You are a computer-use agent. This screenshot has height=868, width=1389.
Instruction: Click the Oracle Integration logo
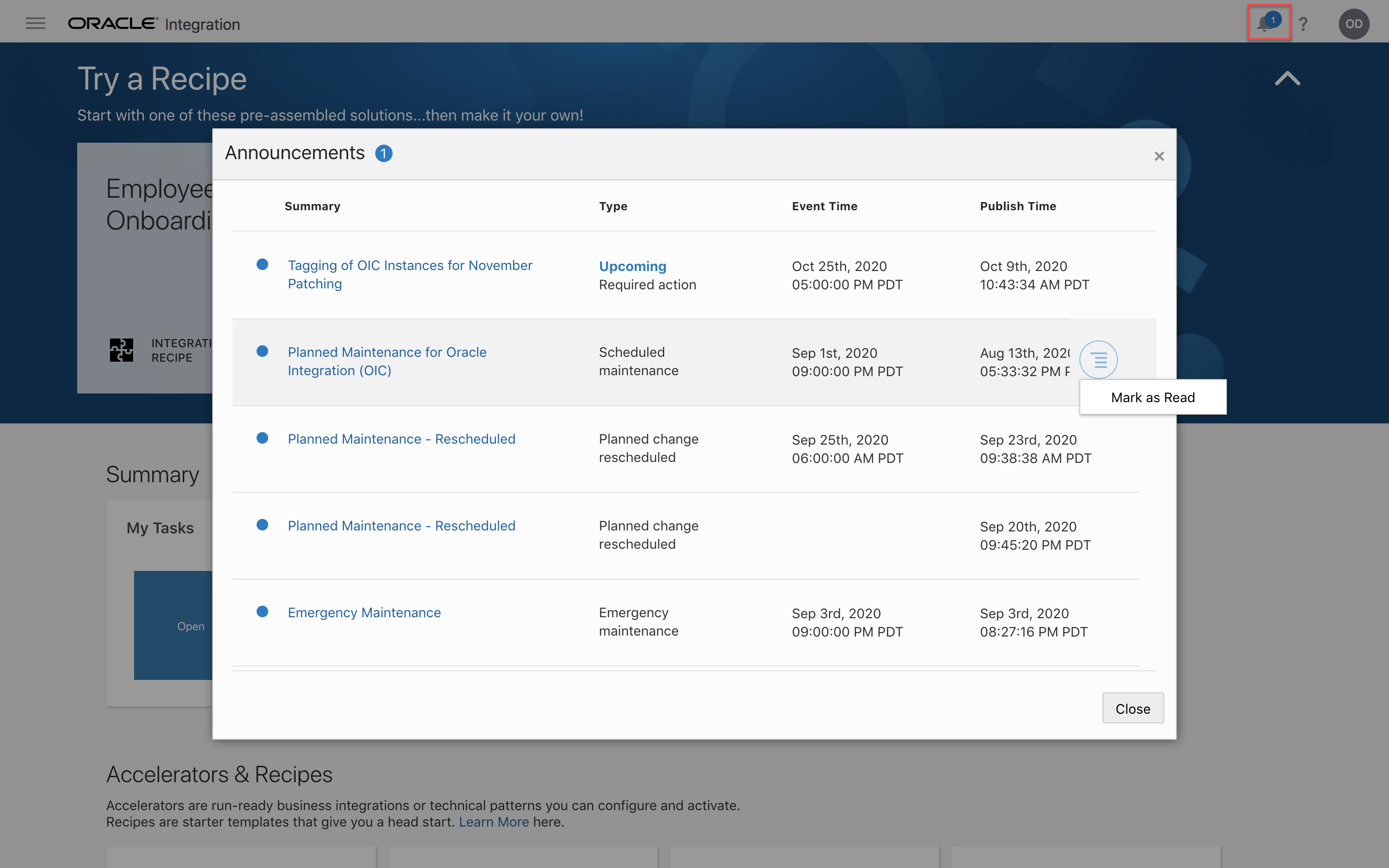click(x=154, y=24)
